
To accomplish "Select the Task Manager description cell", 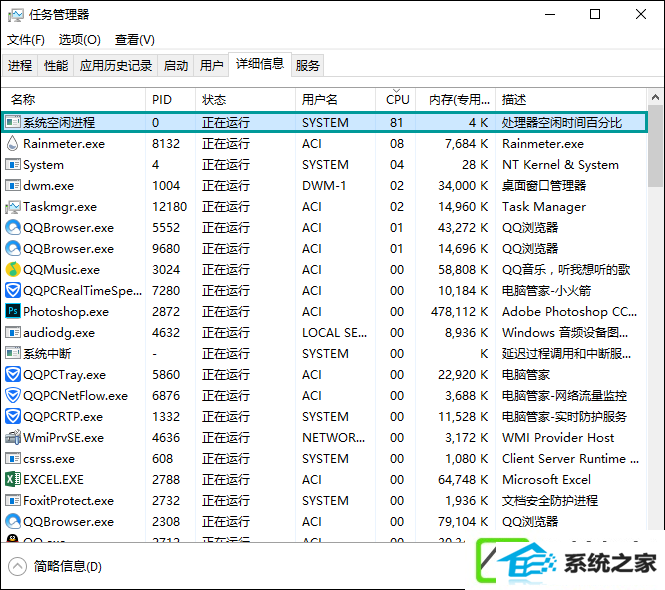I will tap(544, 207).
